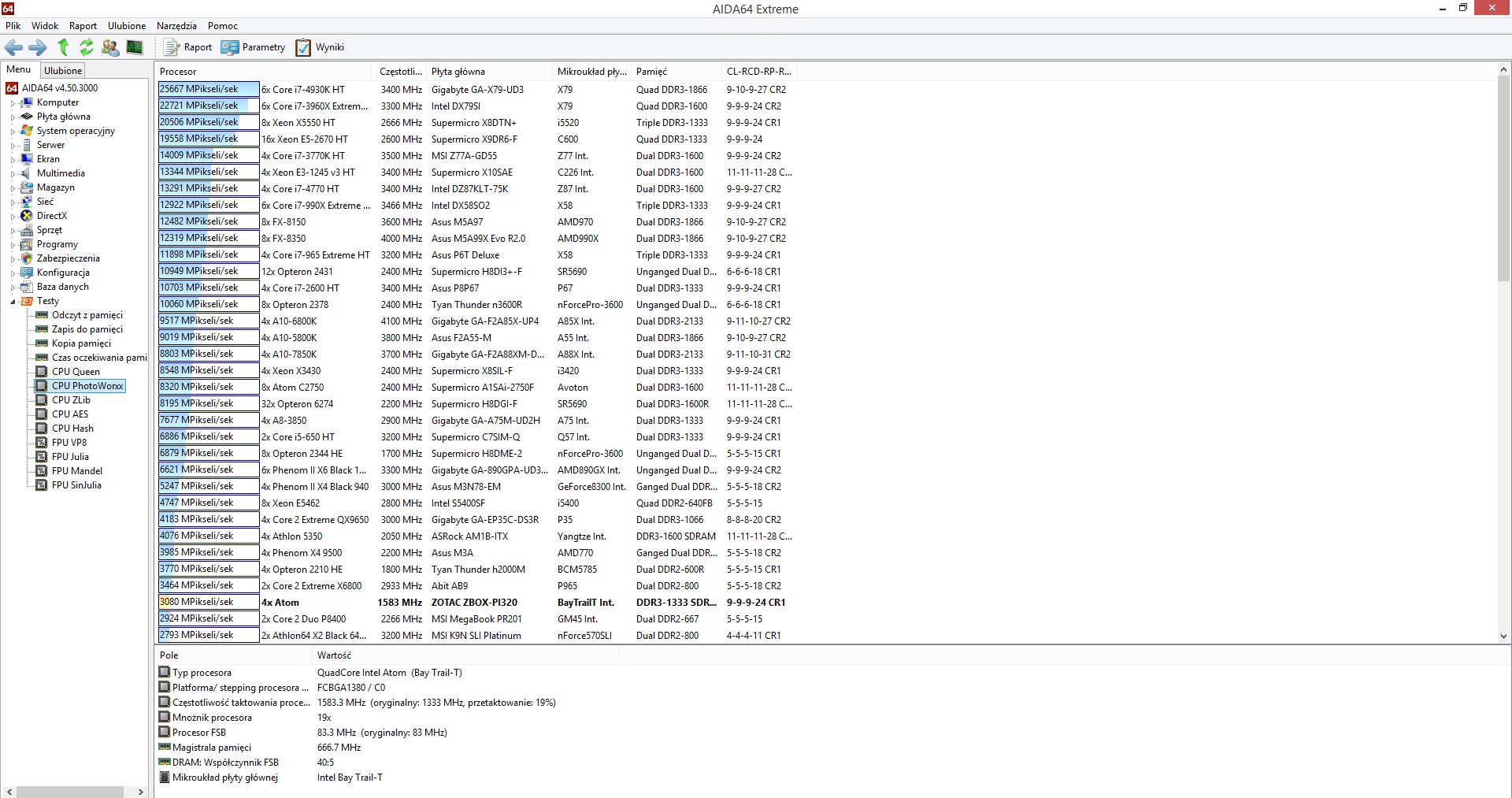
Task: Expand the Multimedia node arrow
Action: [13, 174]
